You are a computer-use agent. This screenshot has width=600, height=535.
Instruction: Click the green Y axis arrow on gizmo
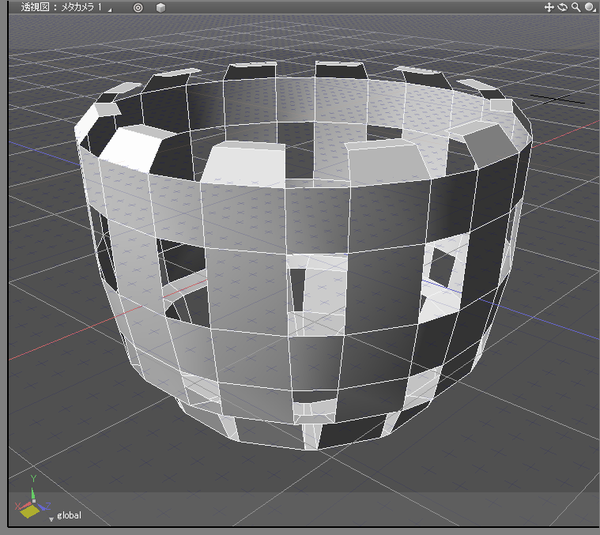point(31,492)
